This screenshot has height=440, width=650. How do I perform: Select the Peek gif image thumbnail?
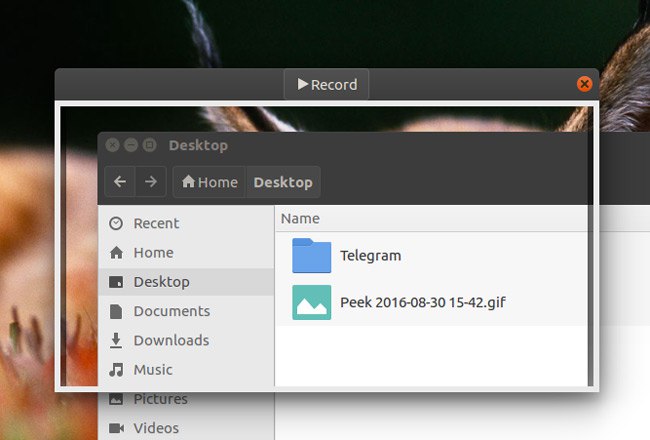click(x=311, y=302)
